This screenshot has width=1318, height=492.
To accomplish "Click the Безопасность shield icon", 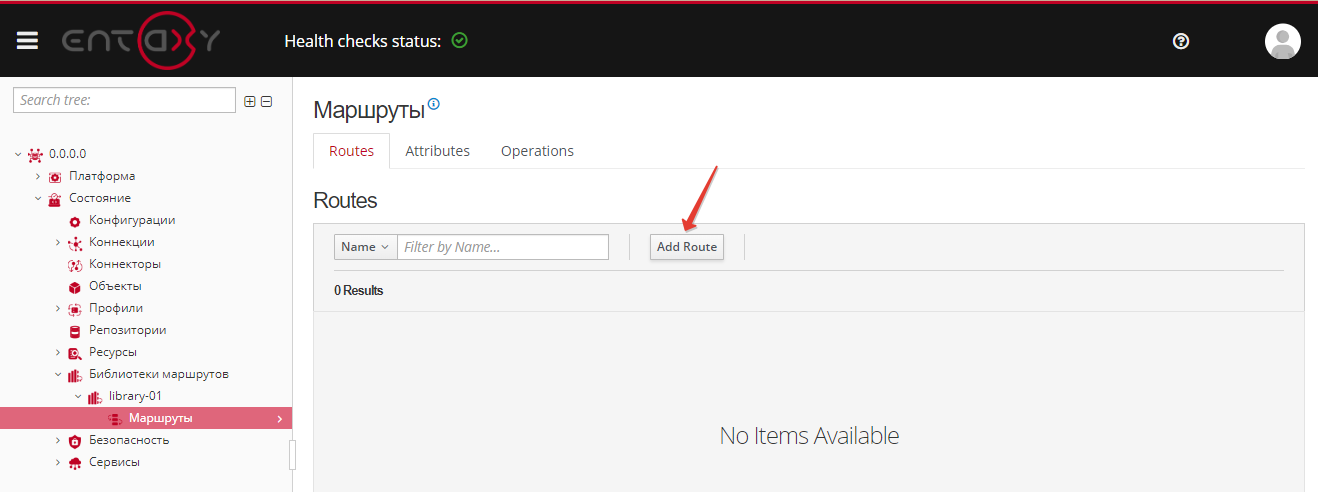I will 74,441.
